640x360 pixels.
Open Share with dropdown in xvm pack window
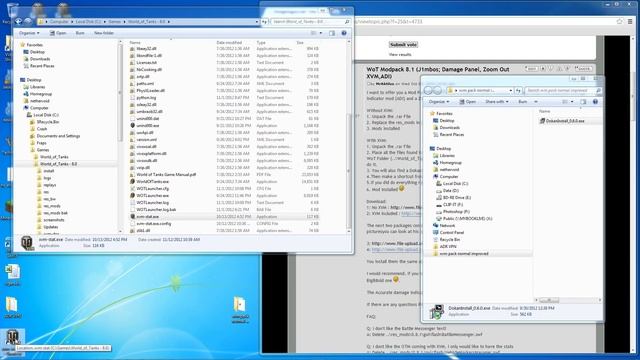point(497,102)
